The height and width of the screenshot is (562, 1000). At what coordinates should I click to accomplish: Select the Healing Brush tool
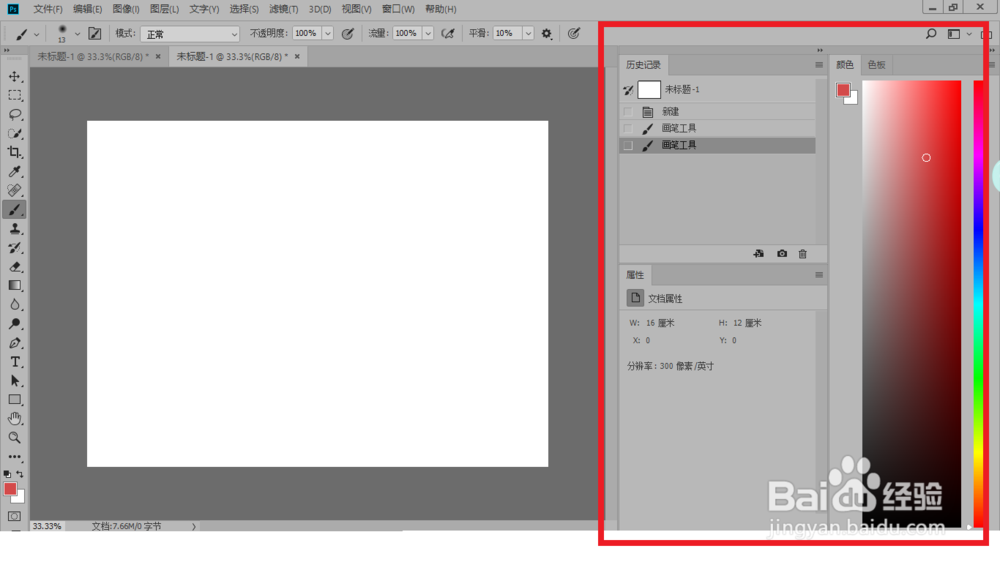tap(14, 191)
